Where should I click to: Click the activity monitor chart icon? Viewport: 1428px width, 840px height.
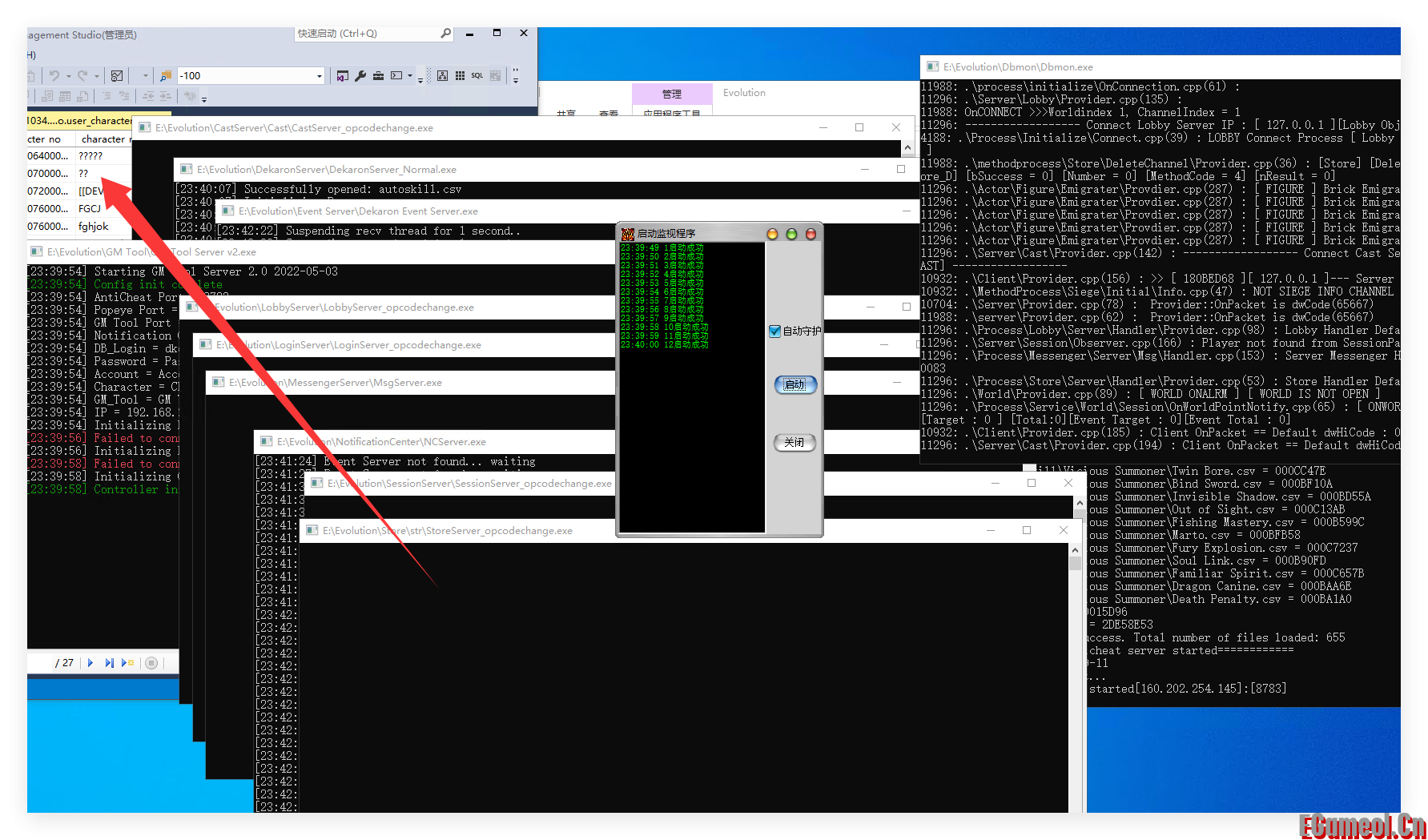[x=117, y=76]
